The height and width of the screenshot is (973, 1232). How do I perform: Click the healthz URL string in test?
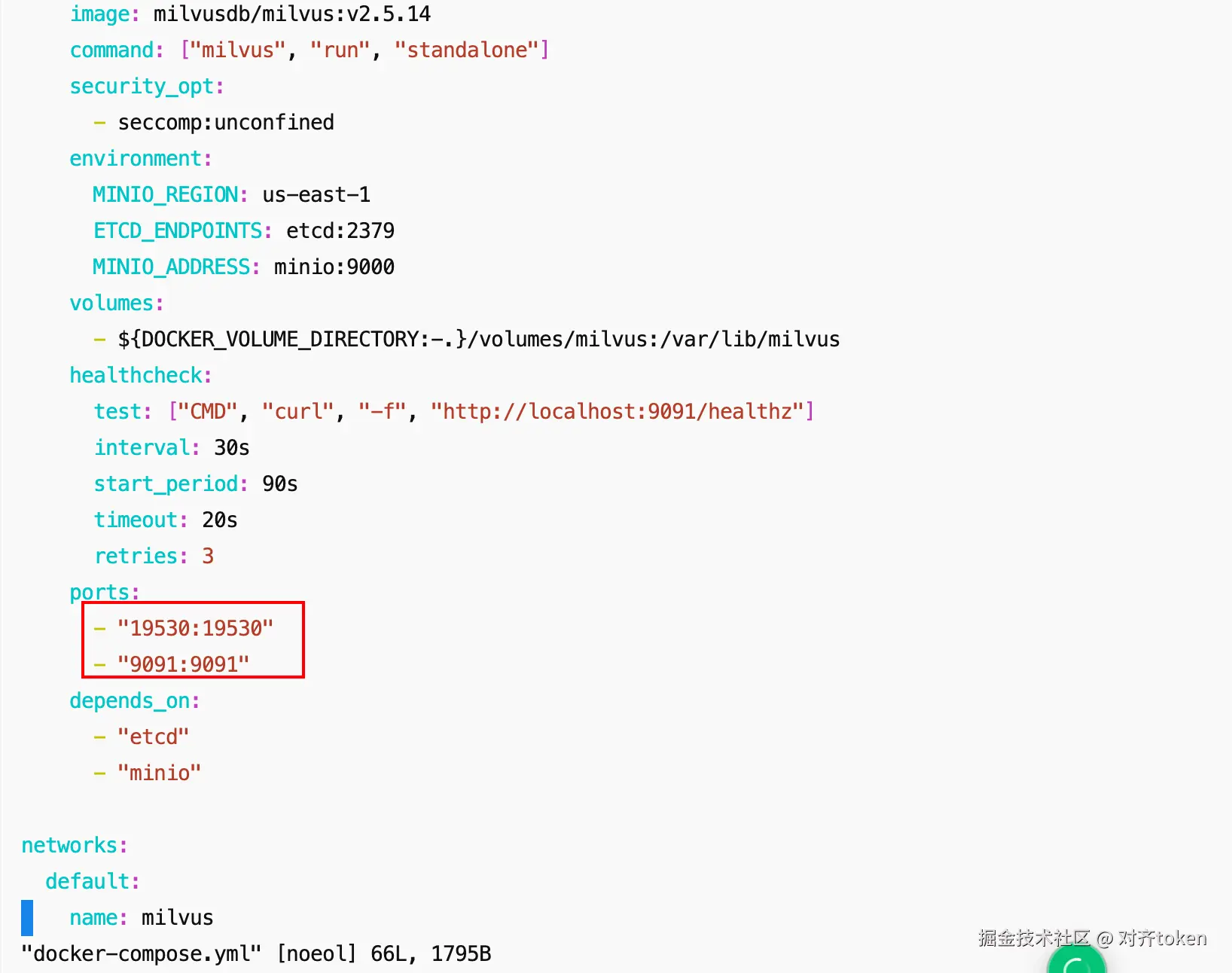618,411
